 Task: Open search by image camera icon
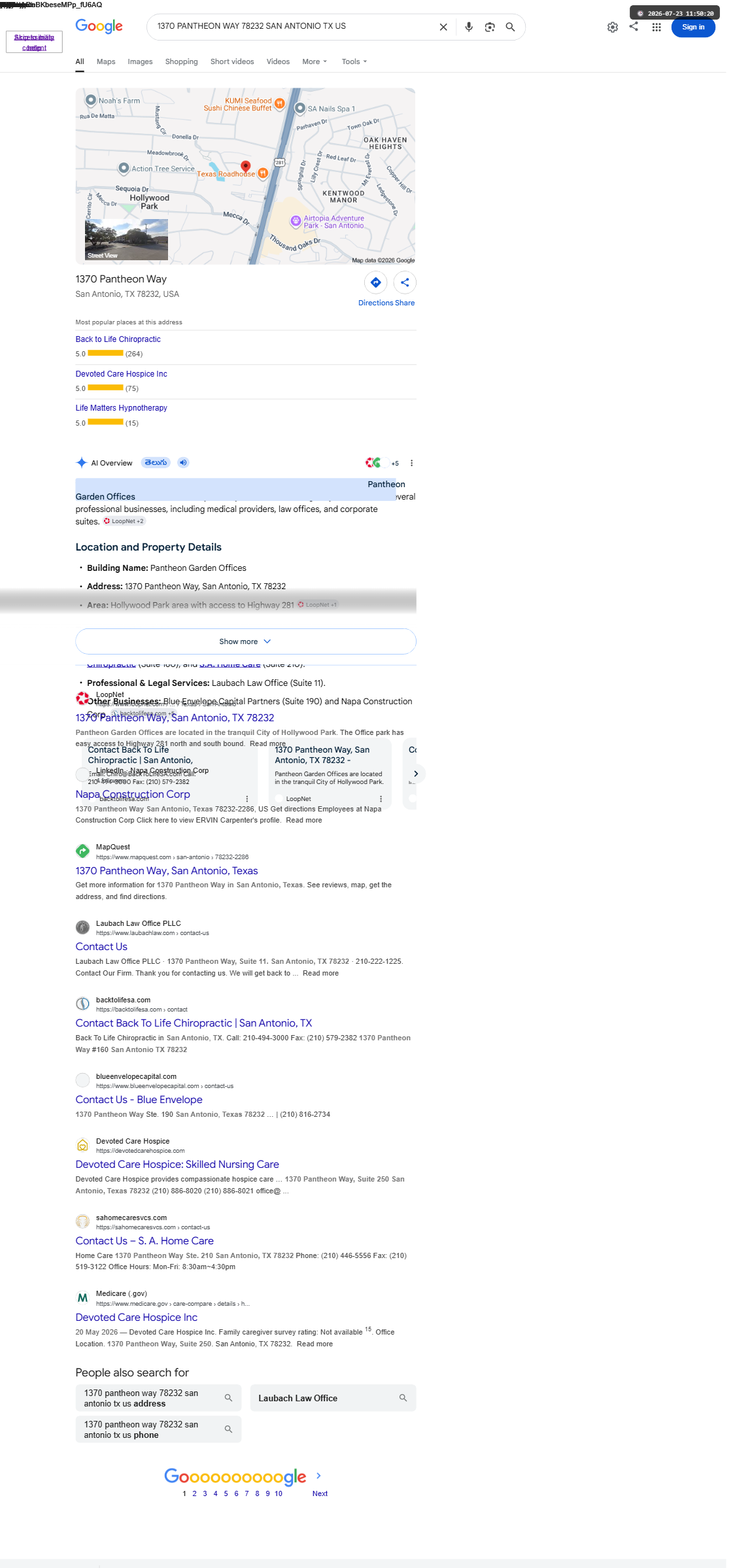click(x=490, y=27)
